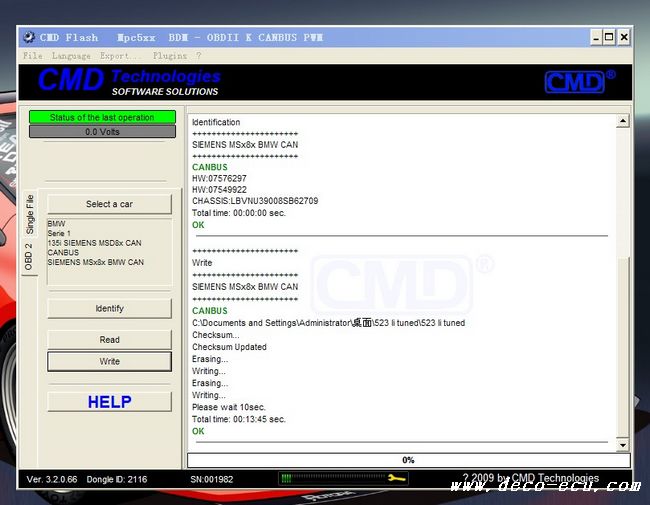
Task: Click the CMD Flash gear title icon
Action: (29, 37)
